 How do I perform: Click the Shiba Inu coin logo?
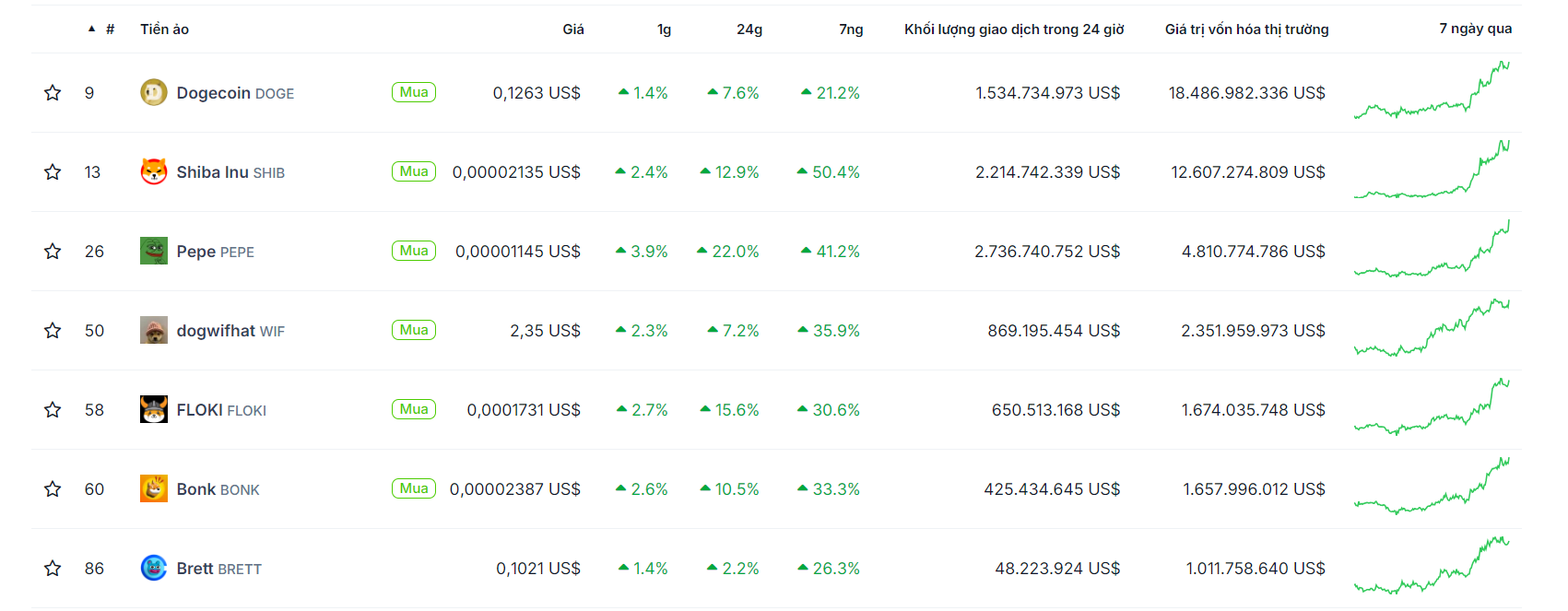tap(153, 171)
